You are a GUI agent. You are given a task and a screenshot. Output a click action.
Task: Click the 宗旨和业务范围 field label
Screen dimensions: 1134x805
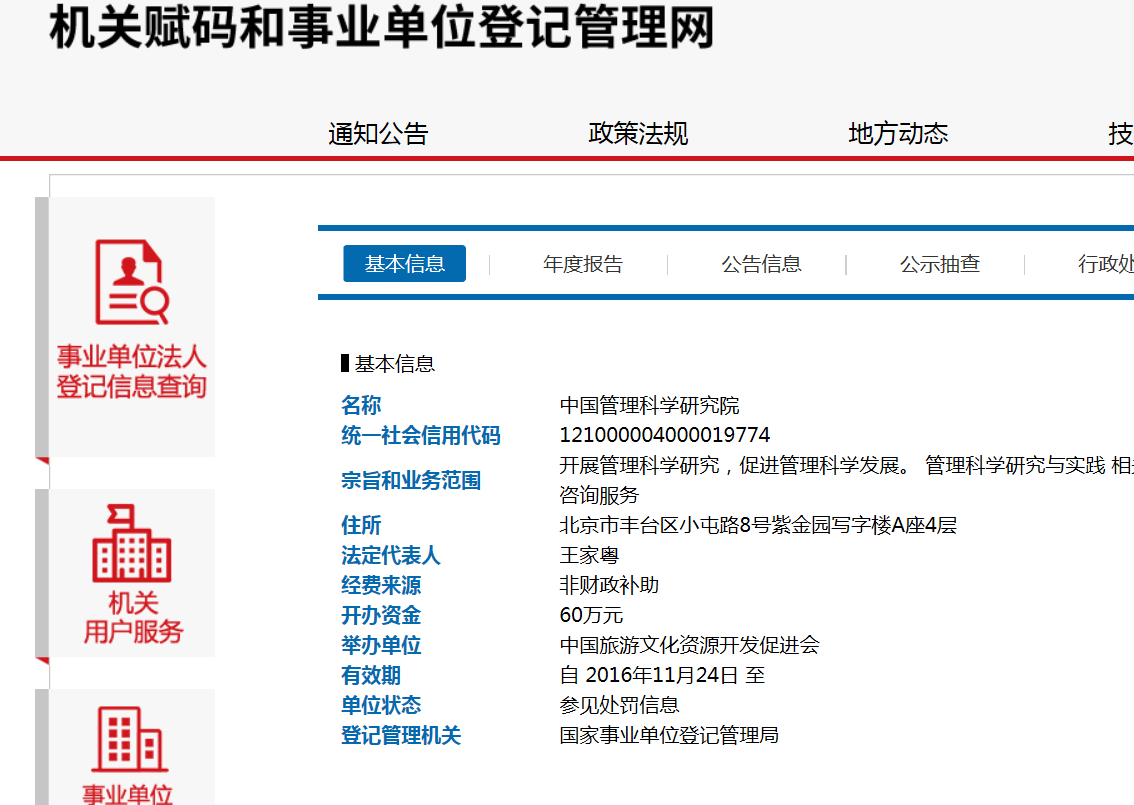coord(411,480)
